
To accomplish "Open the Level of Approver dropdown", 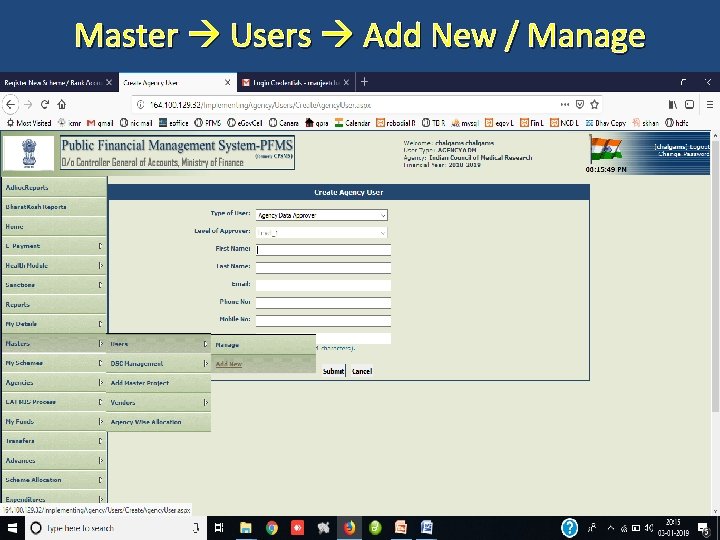I will [321, 233].
